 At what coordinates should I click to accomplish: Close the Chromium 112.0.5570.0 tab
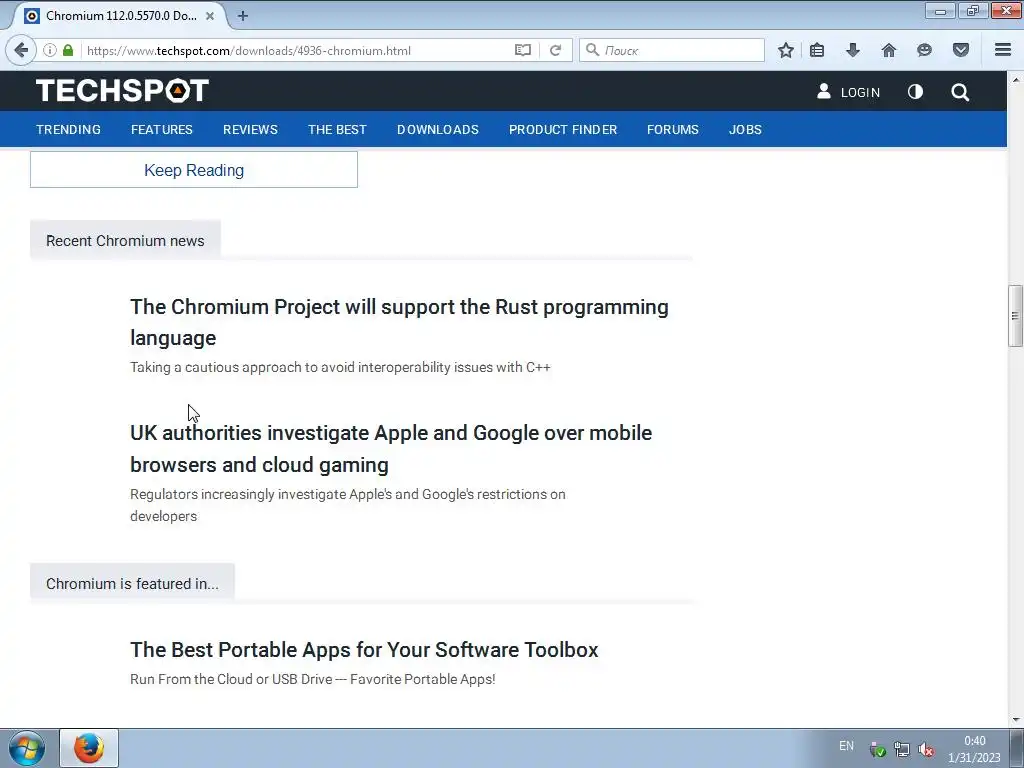pos(210,16)
